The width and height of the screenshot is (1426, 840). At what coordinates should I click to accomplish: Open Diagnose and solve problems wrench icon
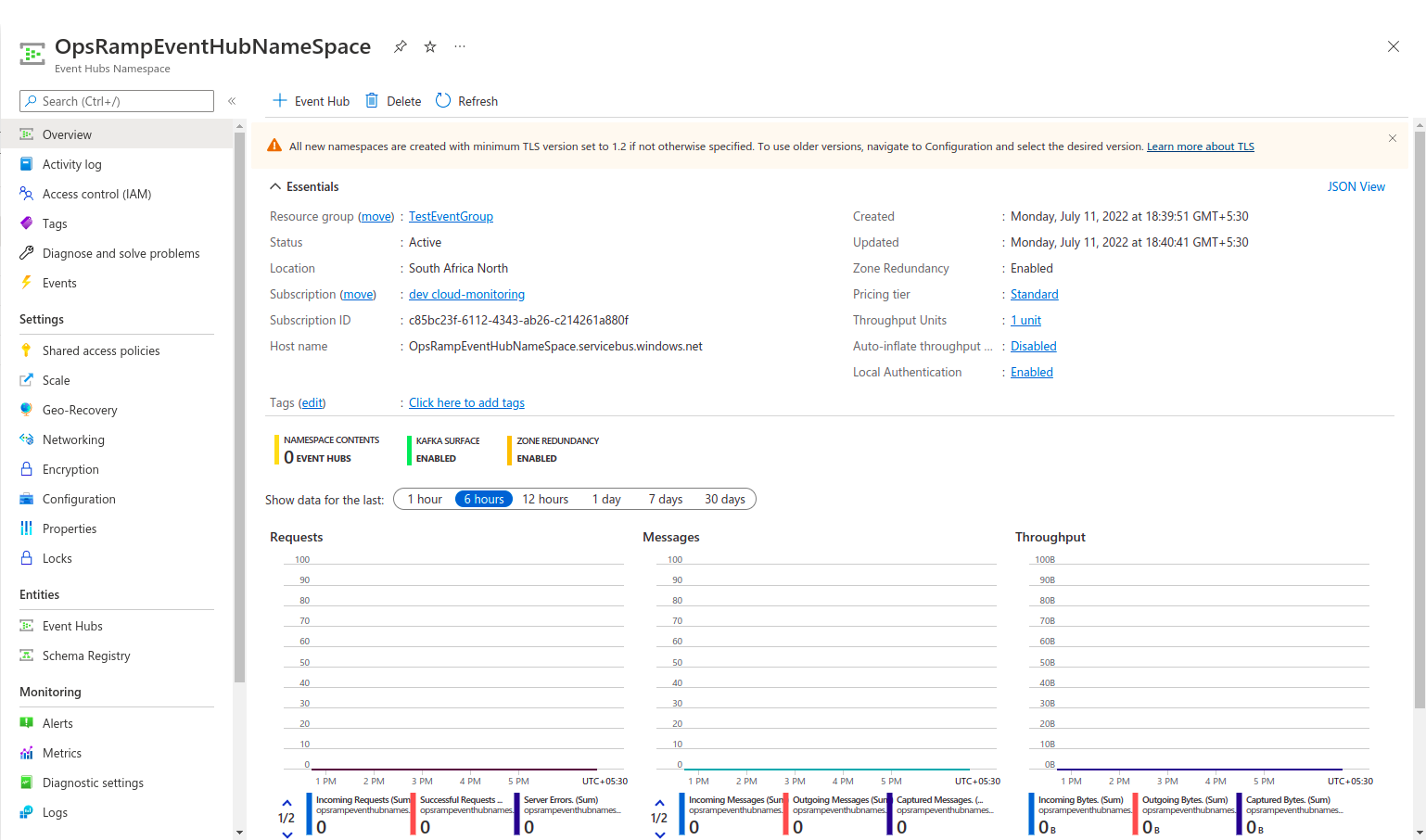coord(27,253)
